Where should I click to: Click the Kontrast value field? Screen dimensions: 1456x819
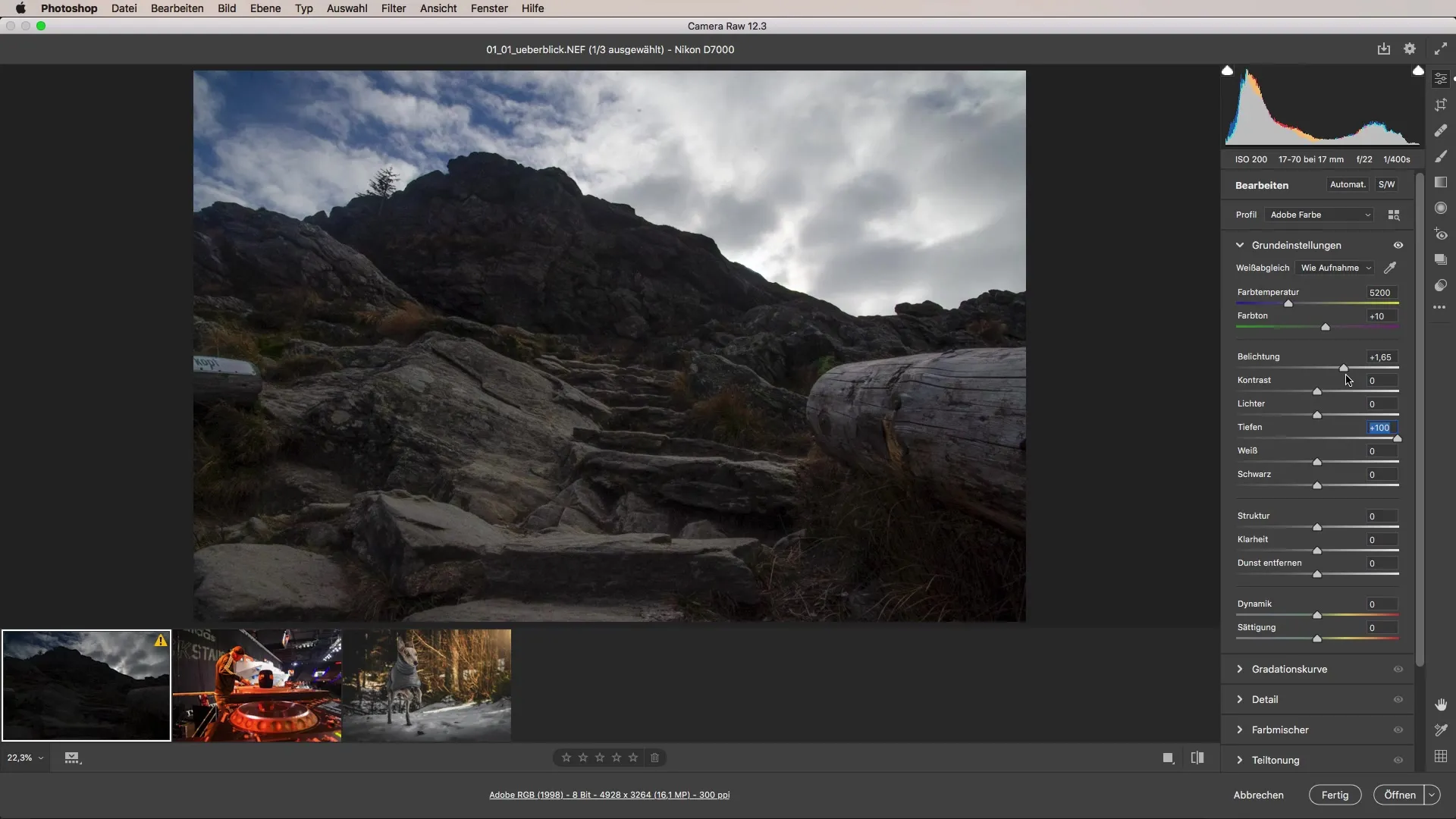[x=1382, y=381]
